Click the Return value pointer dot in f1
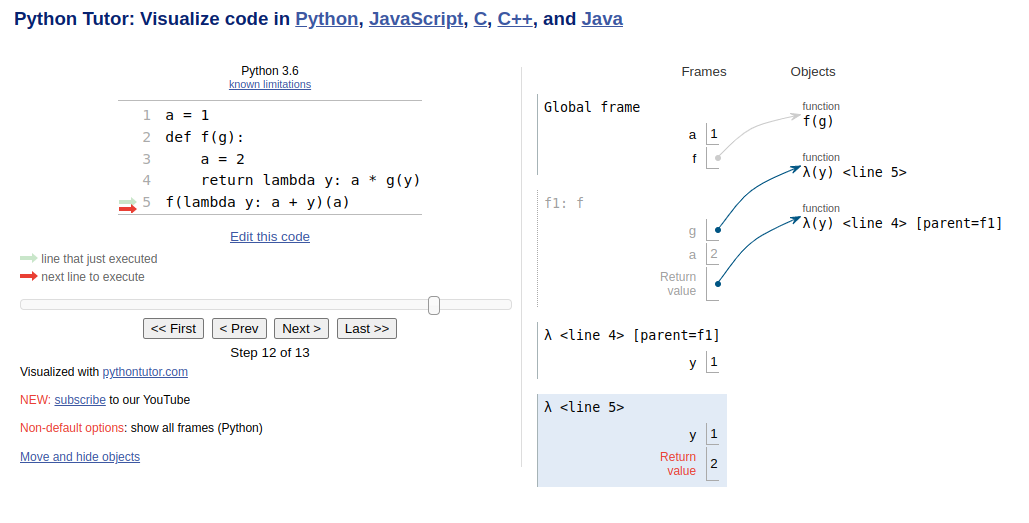Image resolution: width=1029 pixels, height=523 pixels. click(718, 284)
